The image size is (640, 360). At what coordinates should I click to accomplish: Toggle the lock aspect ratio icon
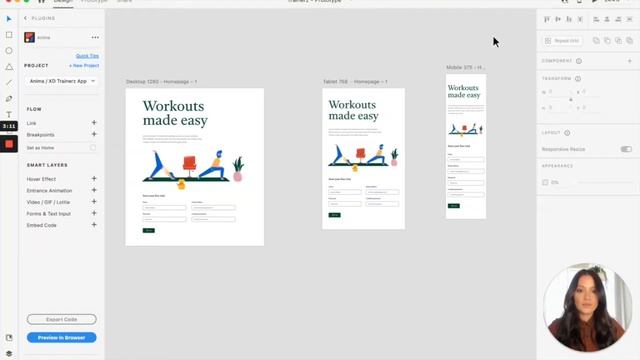pos(571,100)
